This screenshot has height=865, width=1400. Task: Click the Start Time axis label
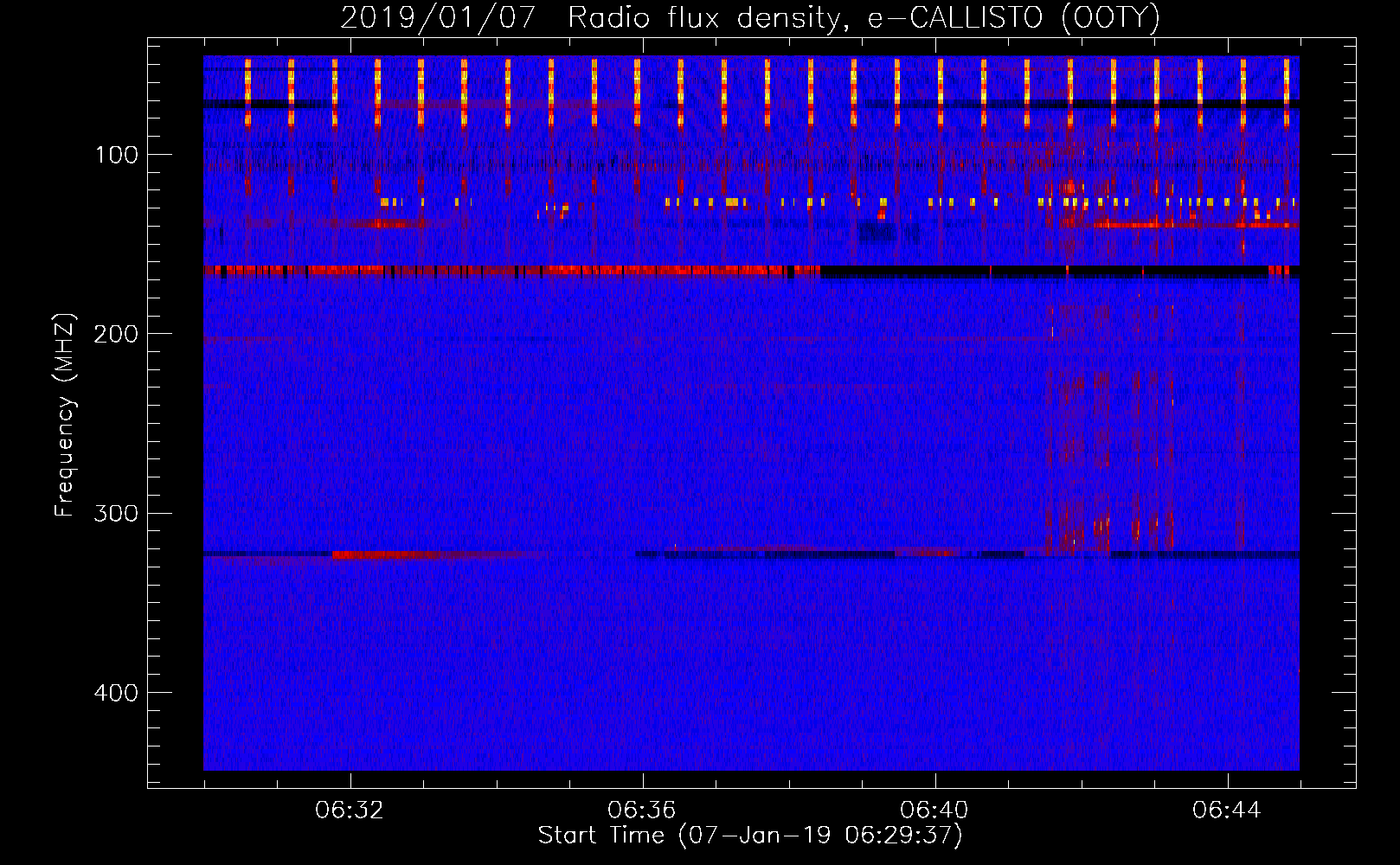(x=750, y=836)
